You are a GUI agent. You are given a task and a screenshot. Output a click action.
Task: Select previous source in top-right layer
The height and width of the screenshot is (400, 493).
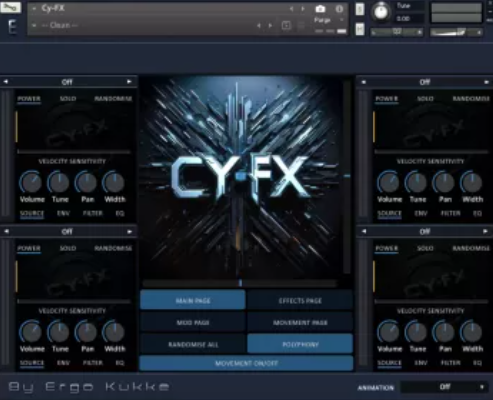[364, 82]
